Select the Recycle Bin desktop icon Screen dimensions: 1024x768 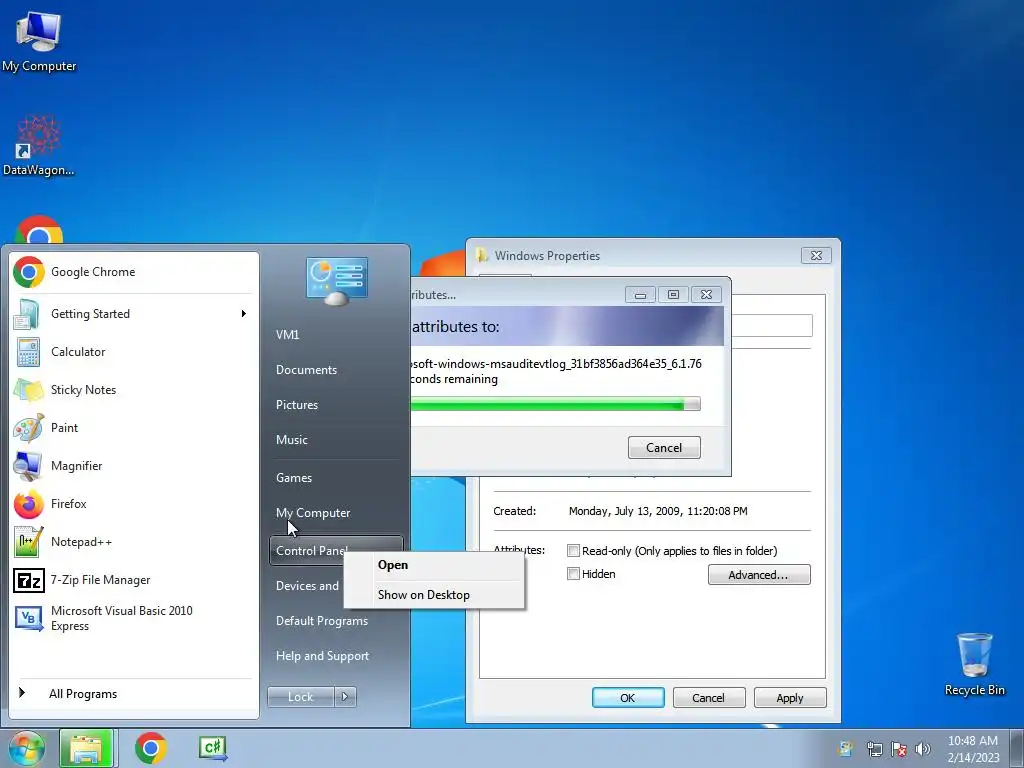click(x=974, y=664)
